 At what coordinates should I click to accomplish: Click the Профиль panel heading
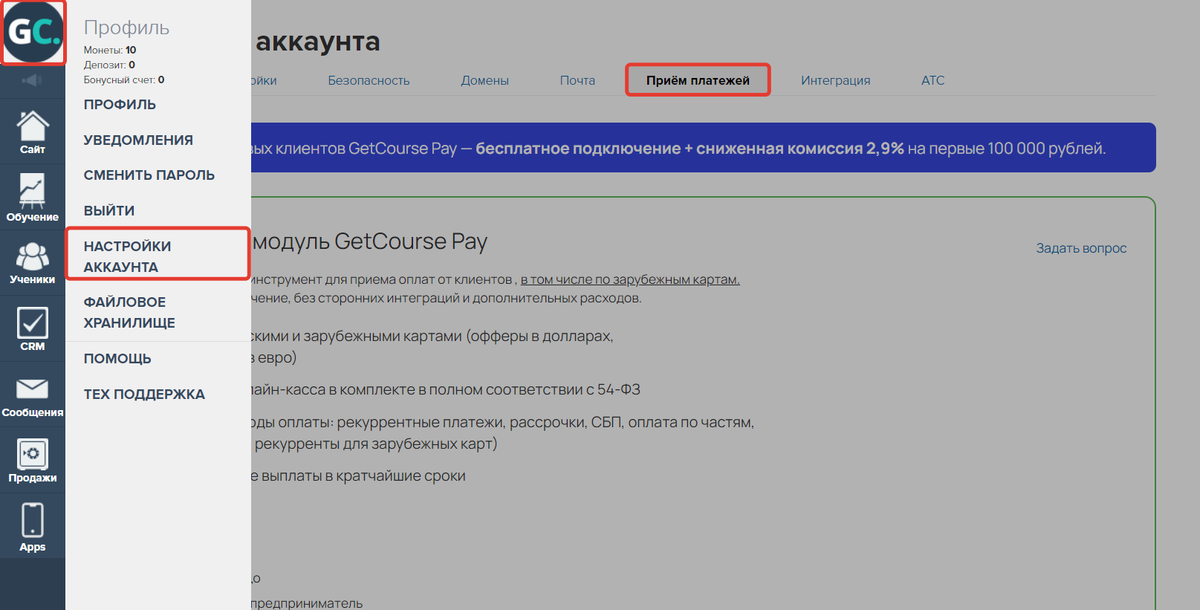tap(127, 27)
